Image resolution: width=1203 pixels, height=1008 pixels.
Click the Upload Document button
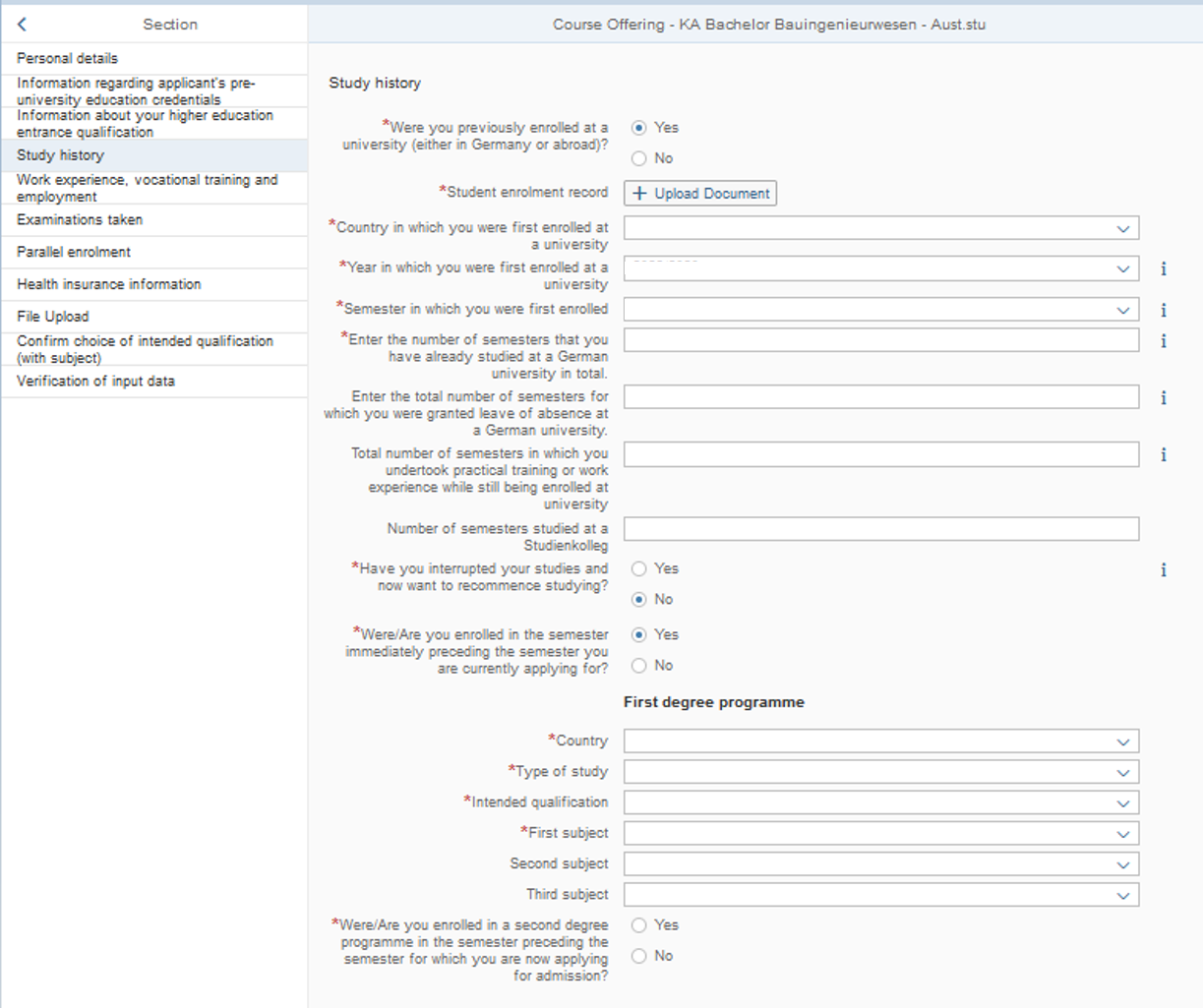[x=700, y=193]
